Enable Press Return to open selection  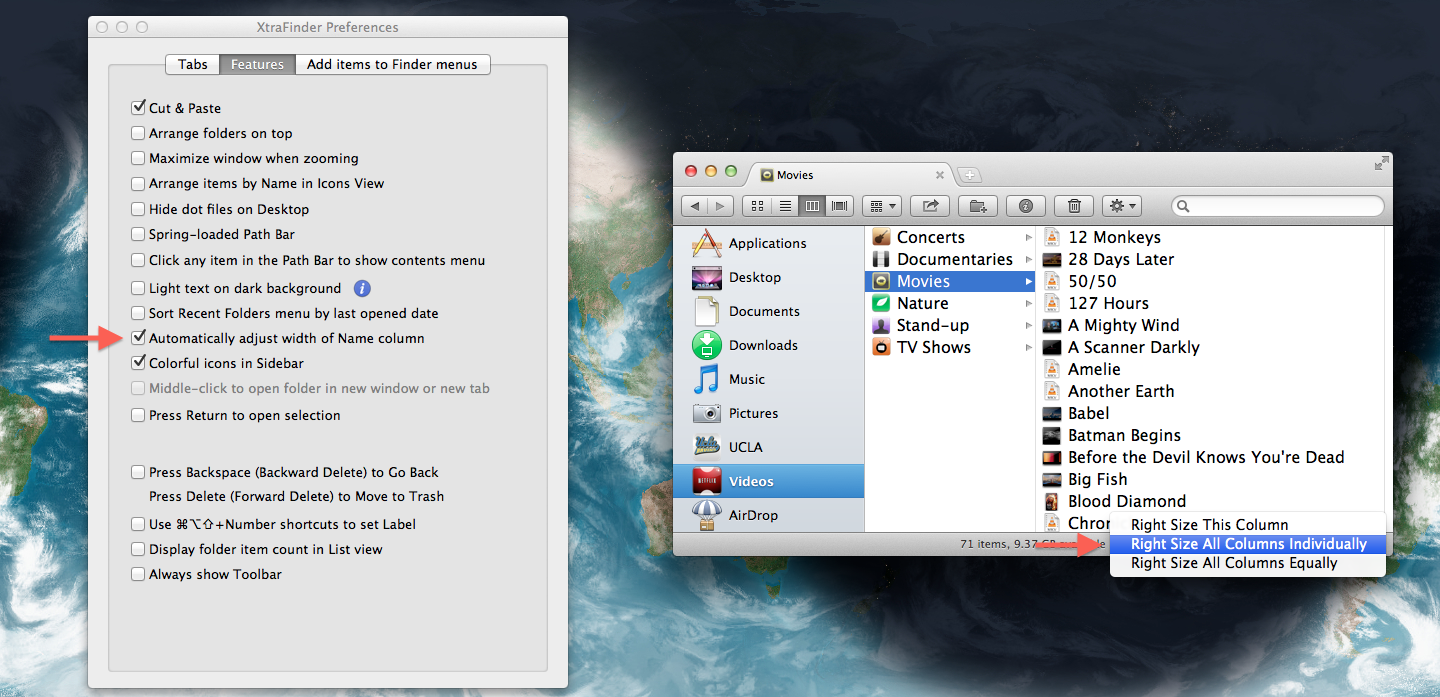(138, 415)
